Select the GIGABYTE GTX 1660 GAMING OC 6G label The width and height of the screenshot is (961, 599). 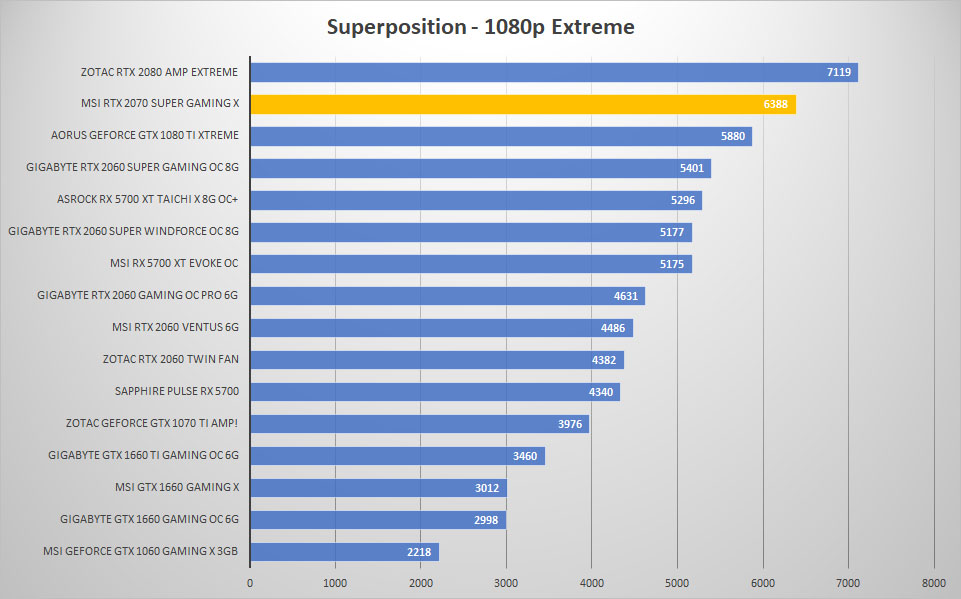150,519
